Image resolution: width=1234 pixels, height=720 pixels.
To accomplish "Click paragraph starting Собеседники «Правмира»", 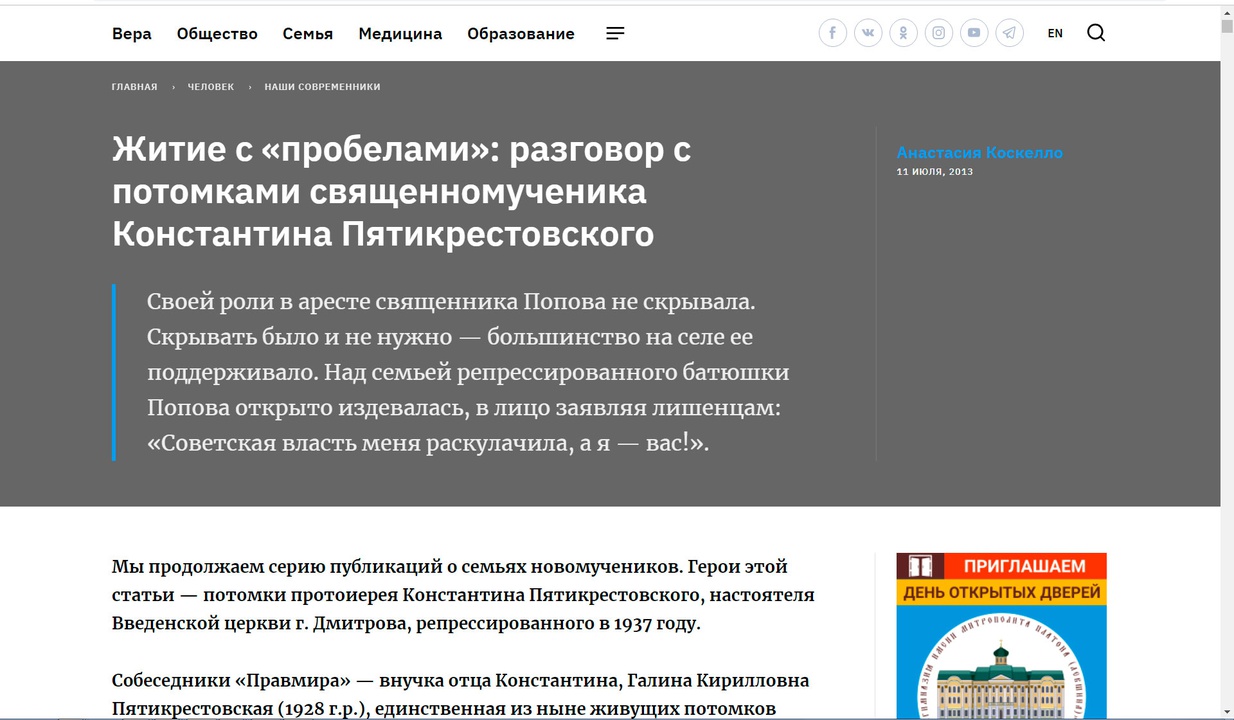I will click(460, 695).
